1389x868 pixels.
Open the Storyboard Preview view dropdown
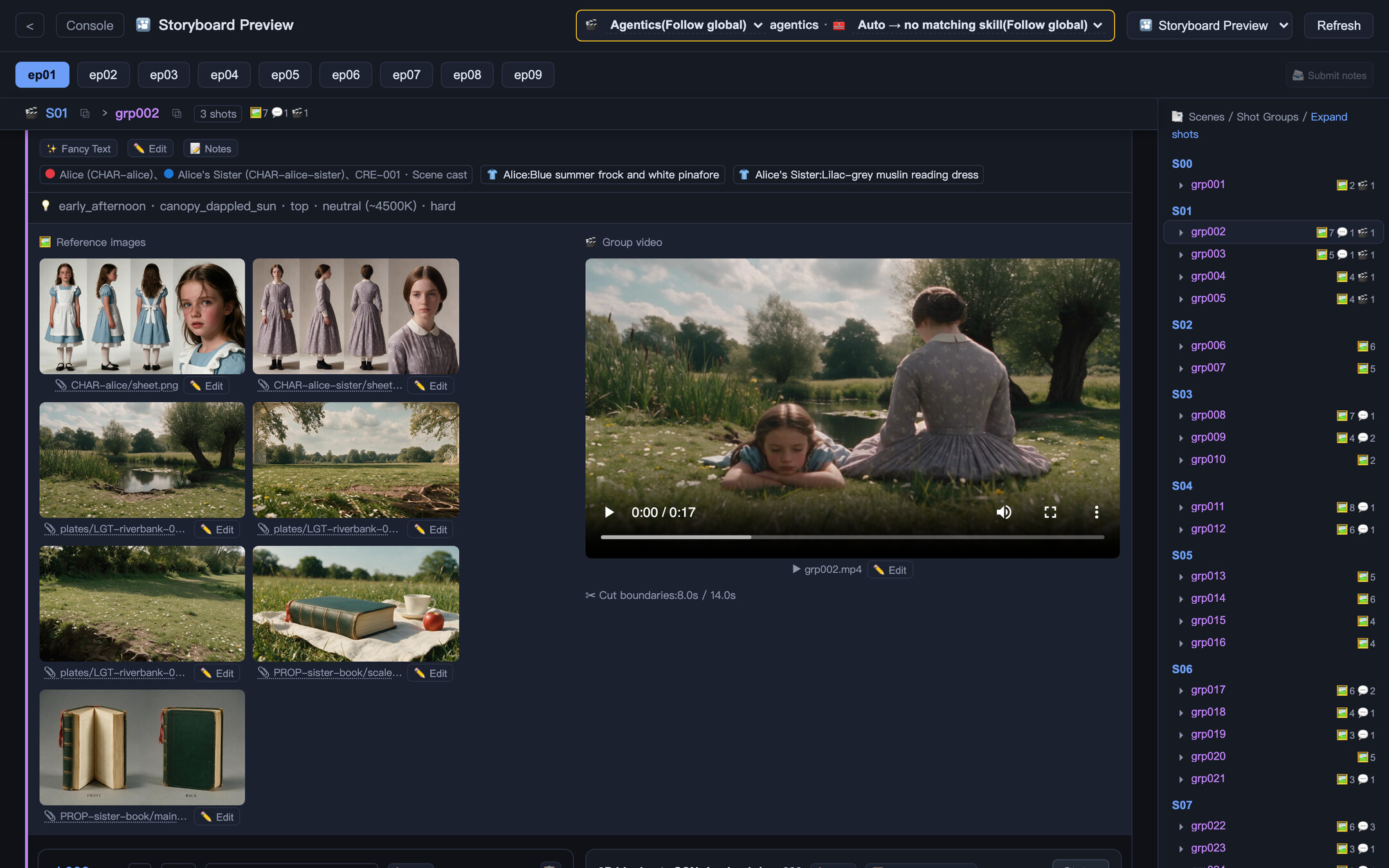[1209, 26]
